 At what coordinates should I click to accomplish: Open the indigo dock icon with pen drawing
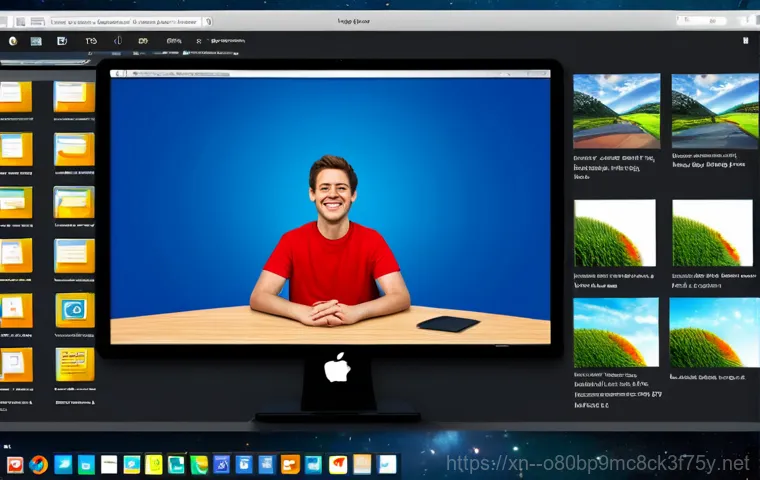[x=222, y=464]
